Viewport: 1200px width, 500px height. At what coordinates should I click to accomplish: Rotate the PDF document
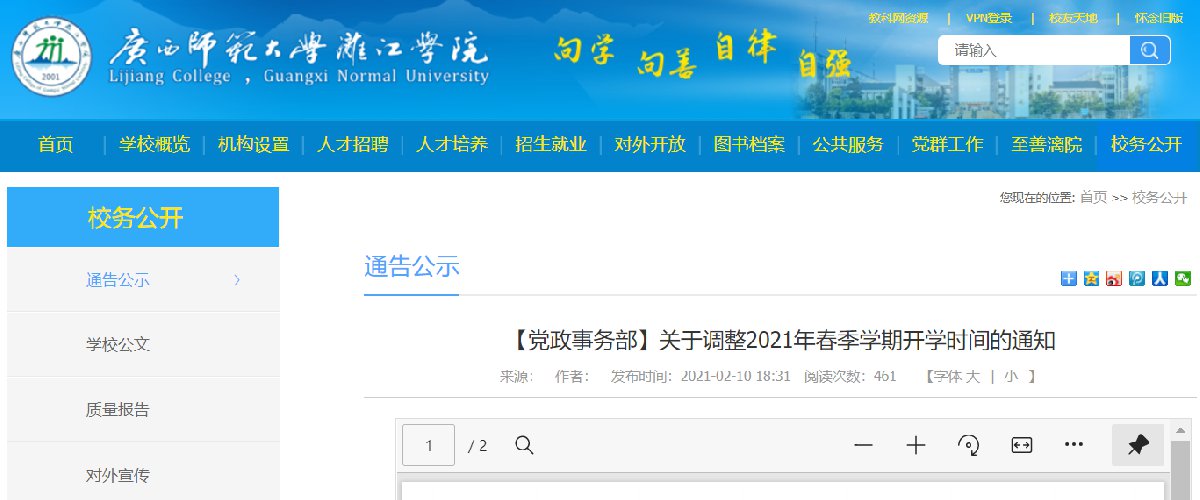(x=968, y=445)
